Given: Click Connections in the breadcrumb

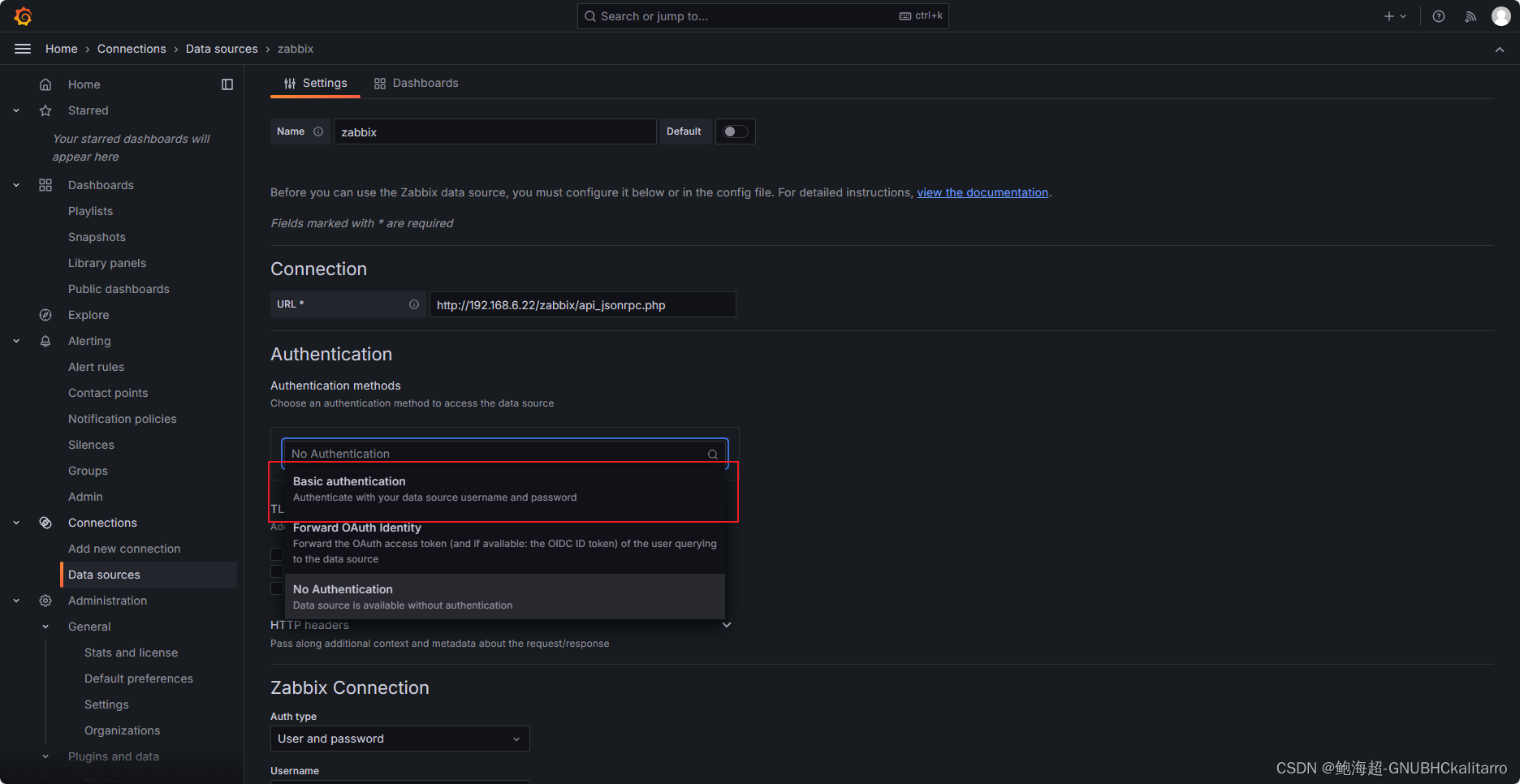Looking at the screenshot, I should [132, 49].
